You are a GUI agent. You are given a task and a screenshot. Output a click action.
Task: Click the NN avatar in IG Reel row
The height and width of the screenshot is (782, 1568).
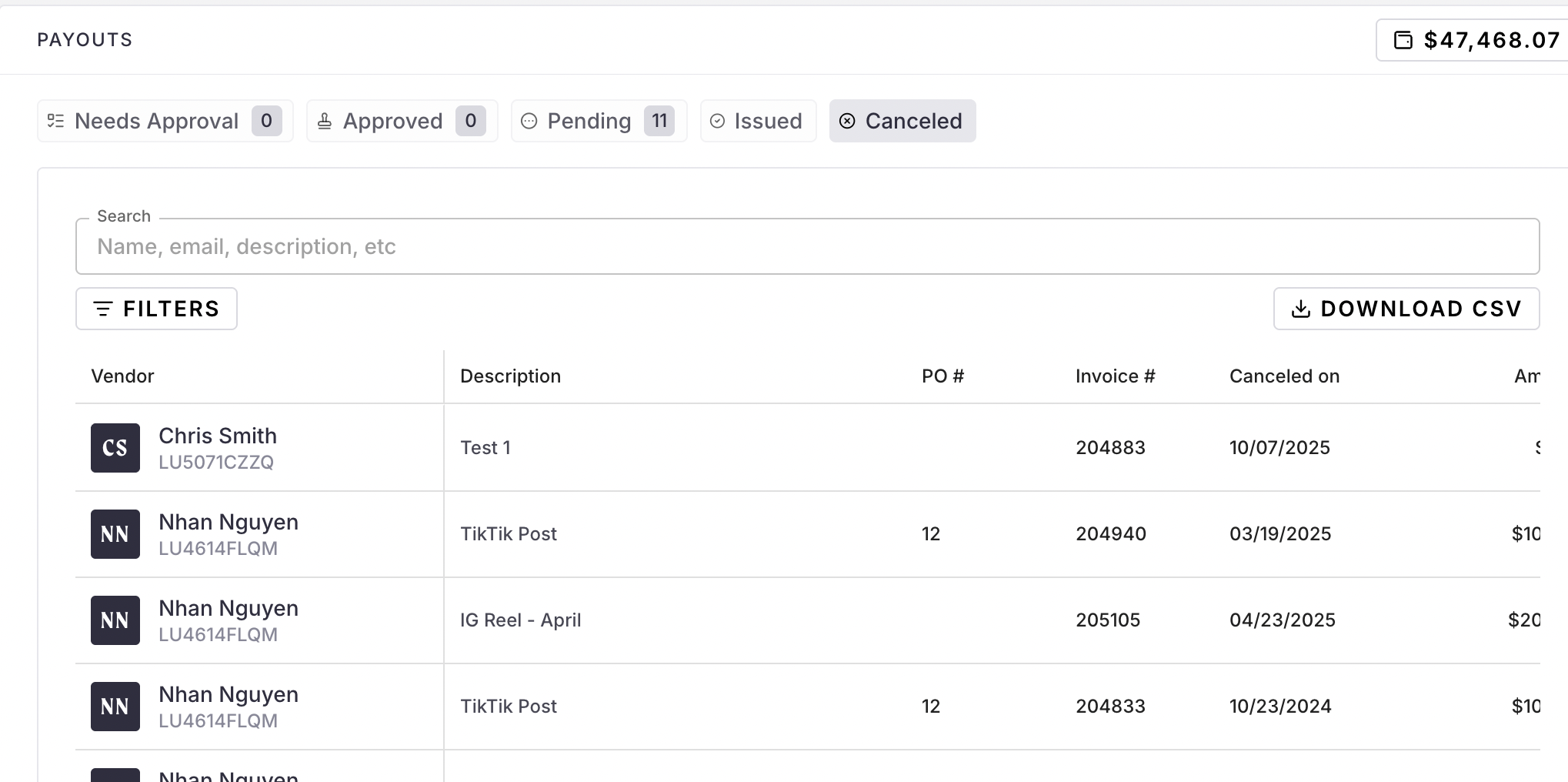[x=115, y=620]
